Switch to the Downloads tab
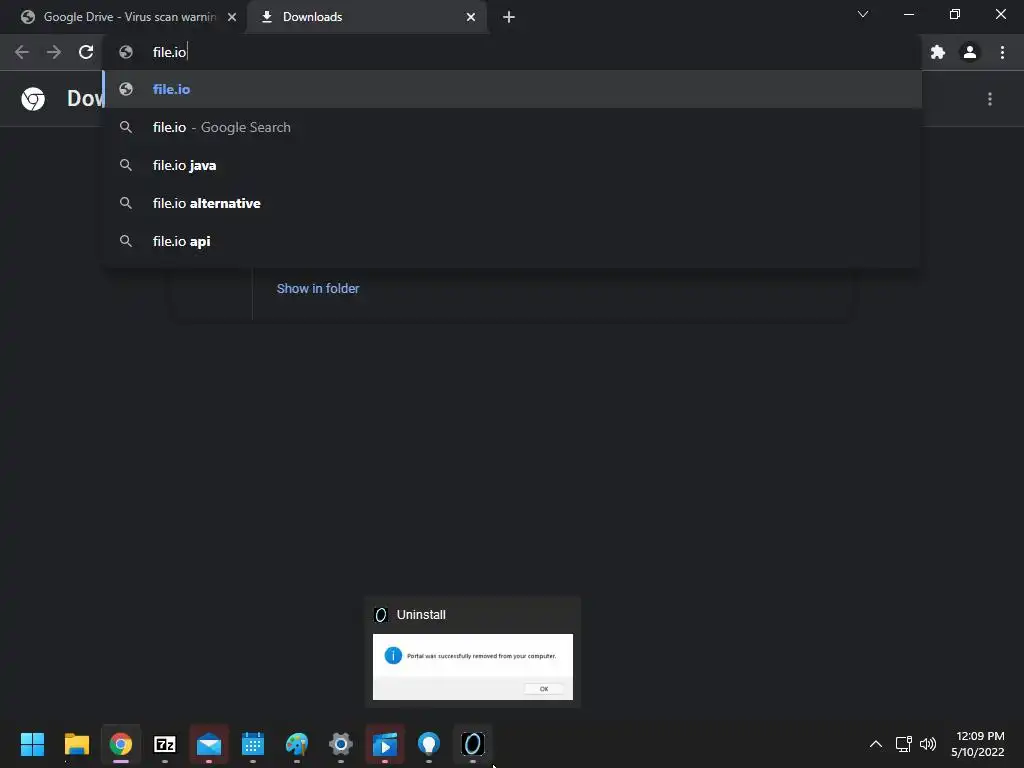1024x768 pixels. [368, 17]
